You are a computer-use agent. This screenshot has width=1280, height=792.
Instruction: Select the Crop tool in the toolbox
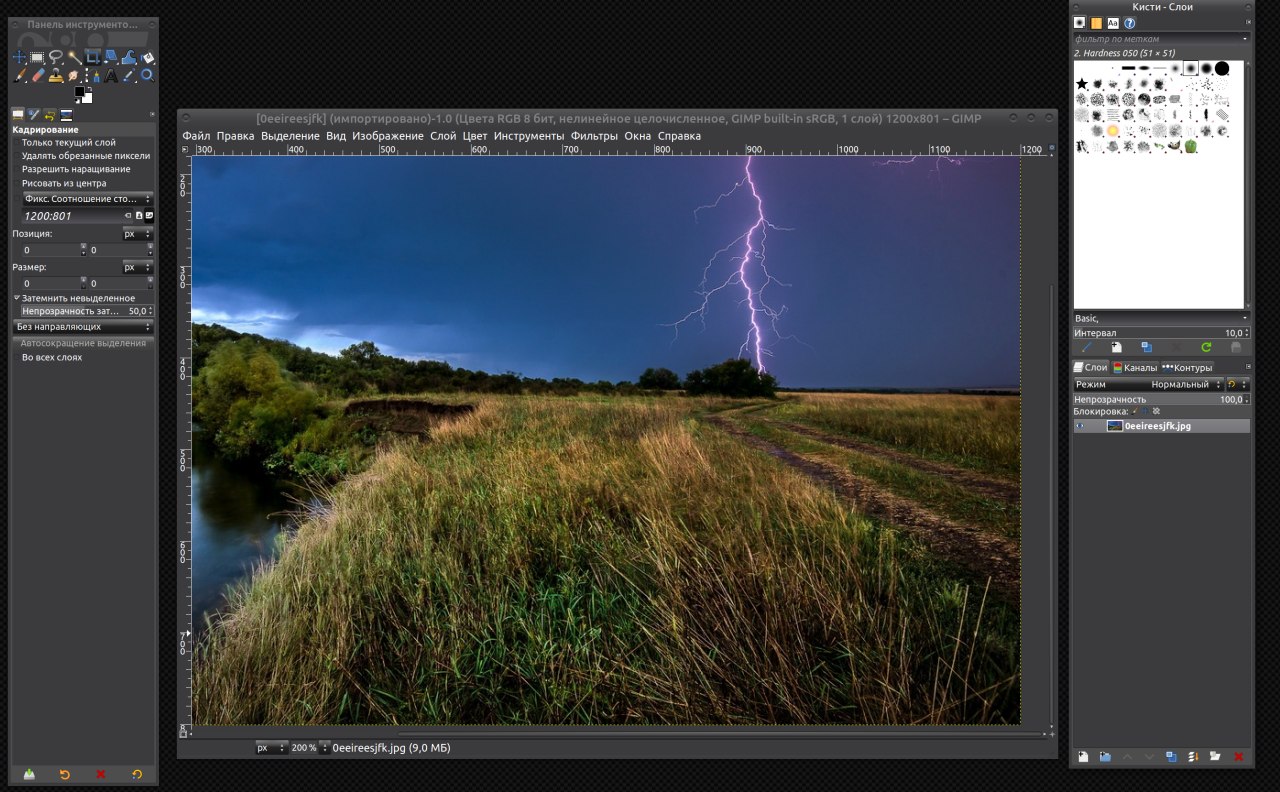(x=92, y=57)
